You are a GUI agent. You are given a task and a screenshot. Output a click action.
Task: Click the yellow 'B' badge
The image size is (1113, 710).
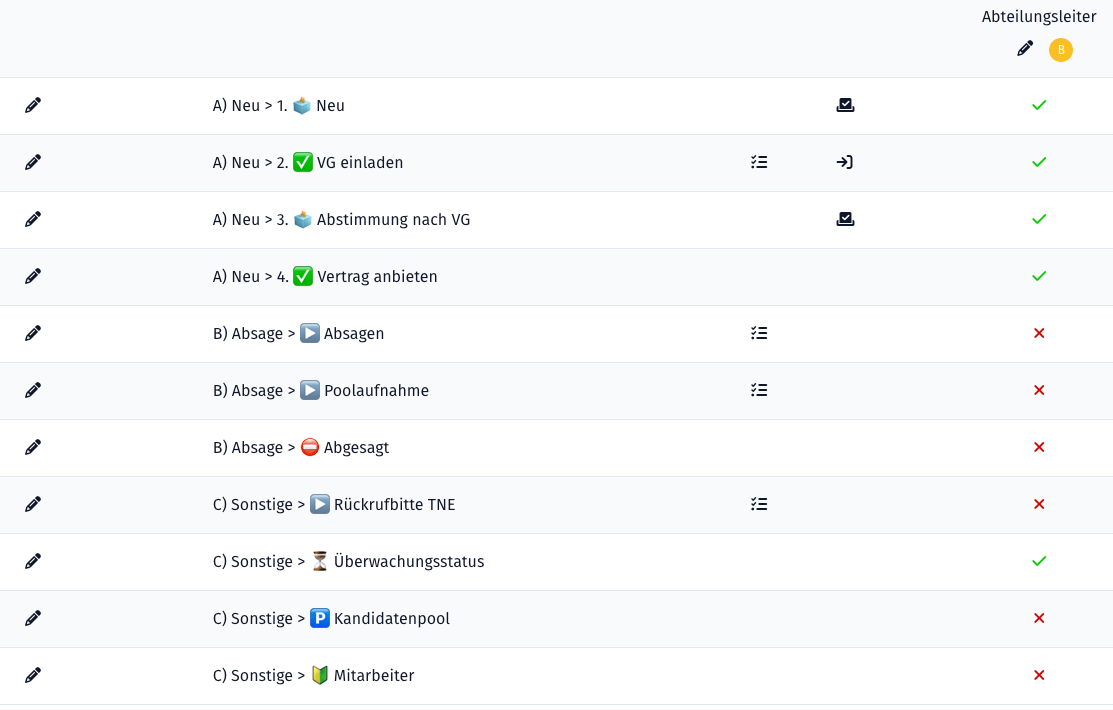(x=1060, y=50)
